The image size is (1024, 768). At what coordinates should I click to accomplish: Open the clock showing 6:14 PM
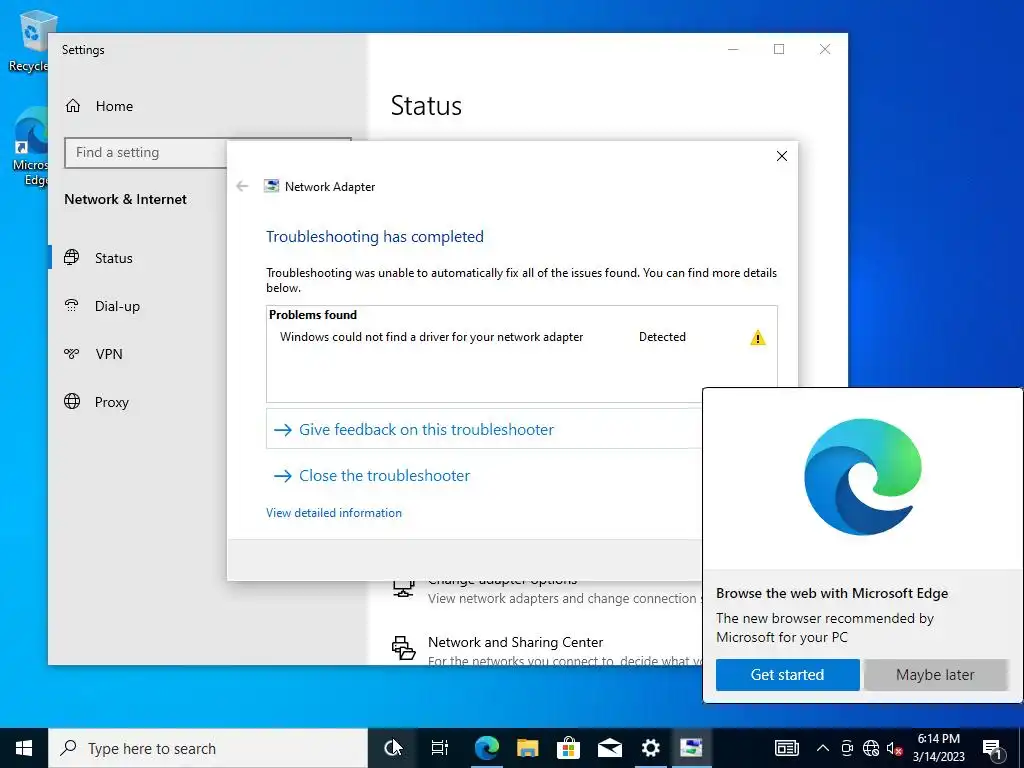pyautogui.click(x=938, y=748)
